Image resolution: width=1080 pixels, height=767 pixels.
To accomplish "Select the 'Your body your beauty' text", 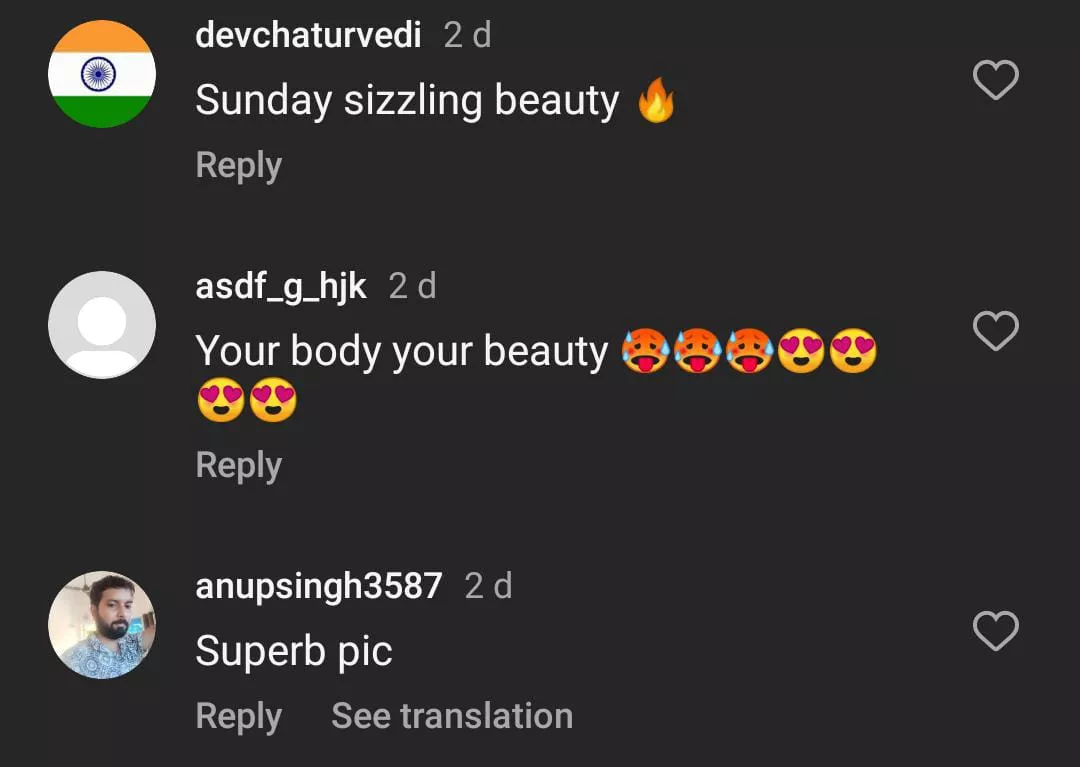I will pyautogui.click(x=402, y=351).
